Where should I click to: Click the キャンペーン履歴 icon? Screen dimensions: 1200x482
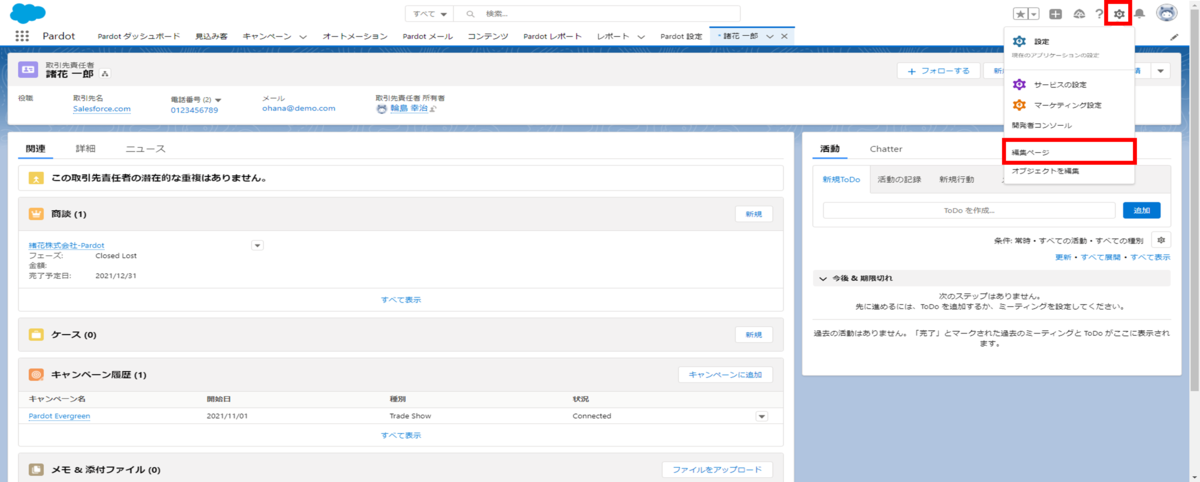point(36,375)
